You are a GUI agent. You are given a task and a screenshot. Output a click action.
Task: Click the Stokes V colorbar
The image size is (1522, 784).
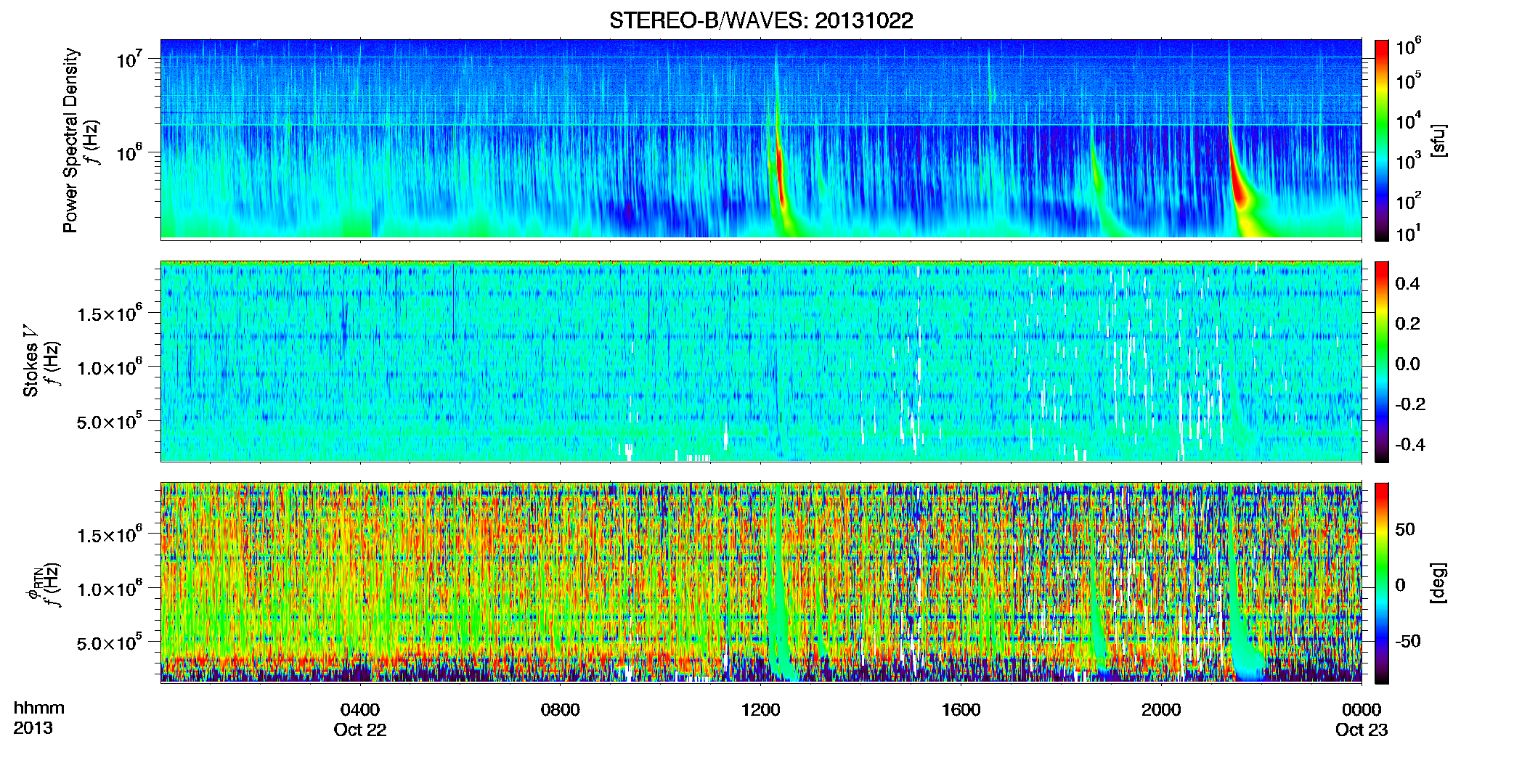pos(1382,362)
